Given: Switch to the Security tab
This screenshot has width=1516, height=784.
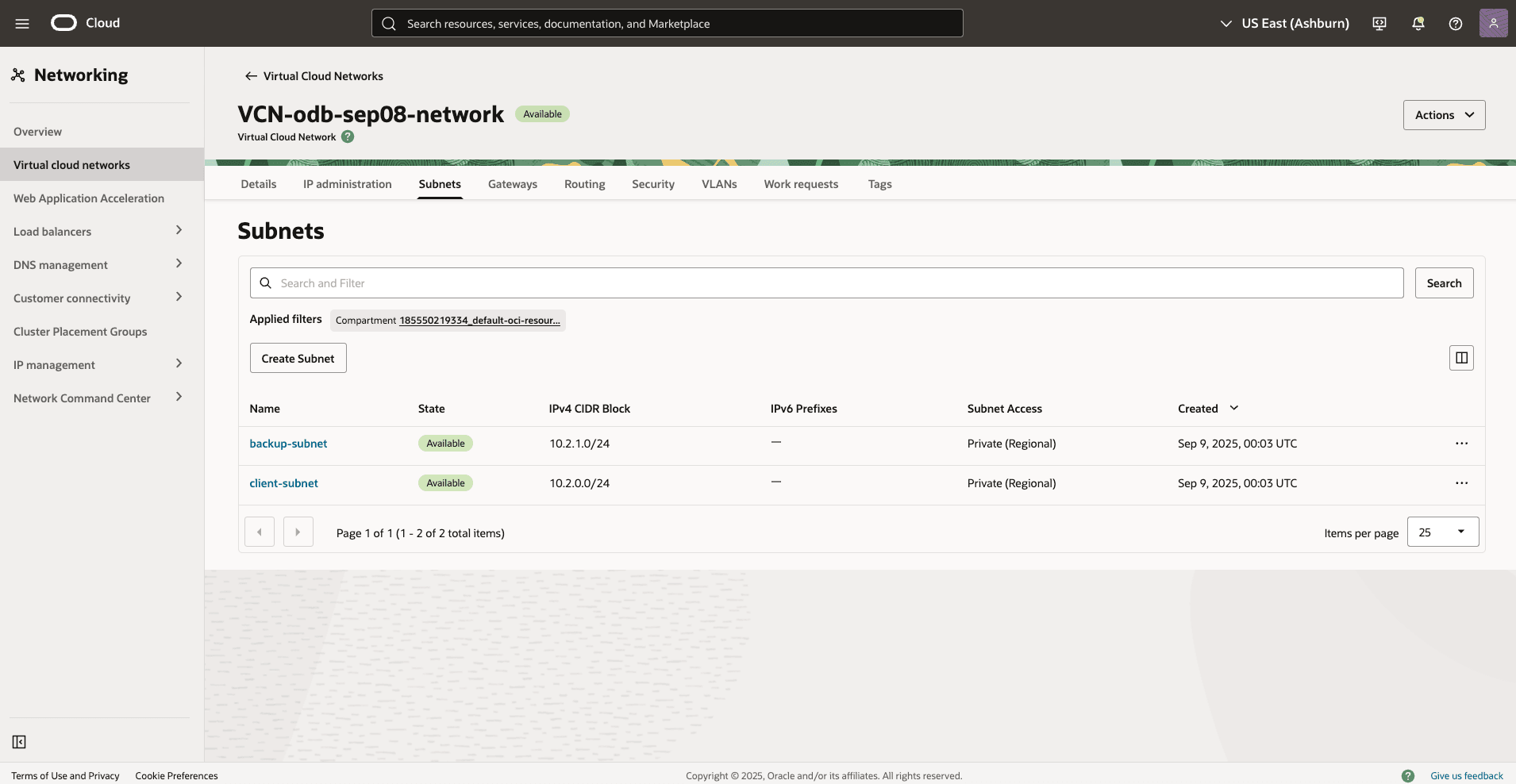Looking at the screenshot, I should pos(652,183).
